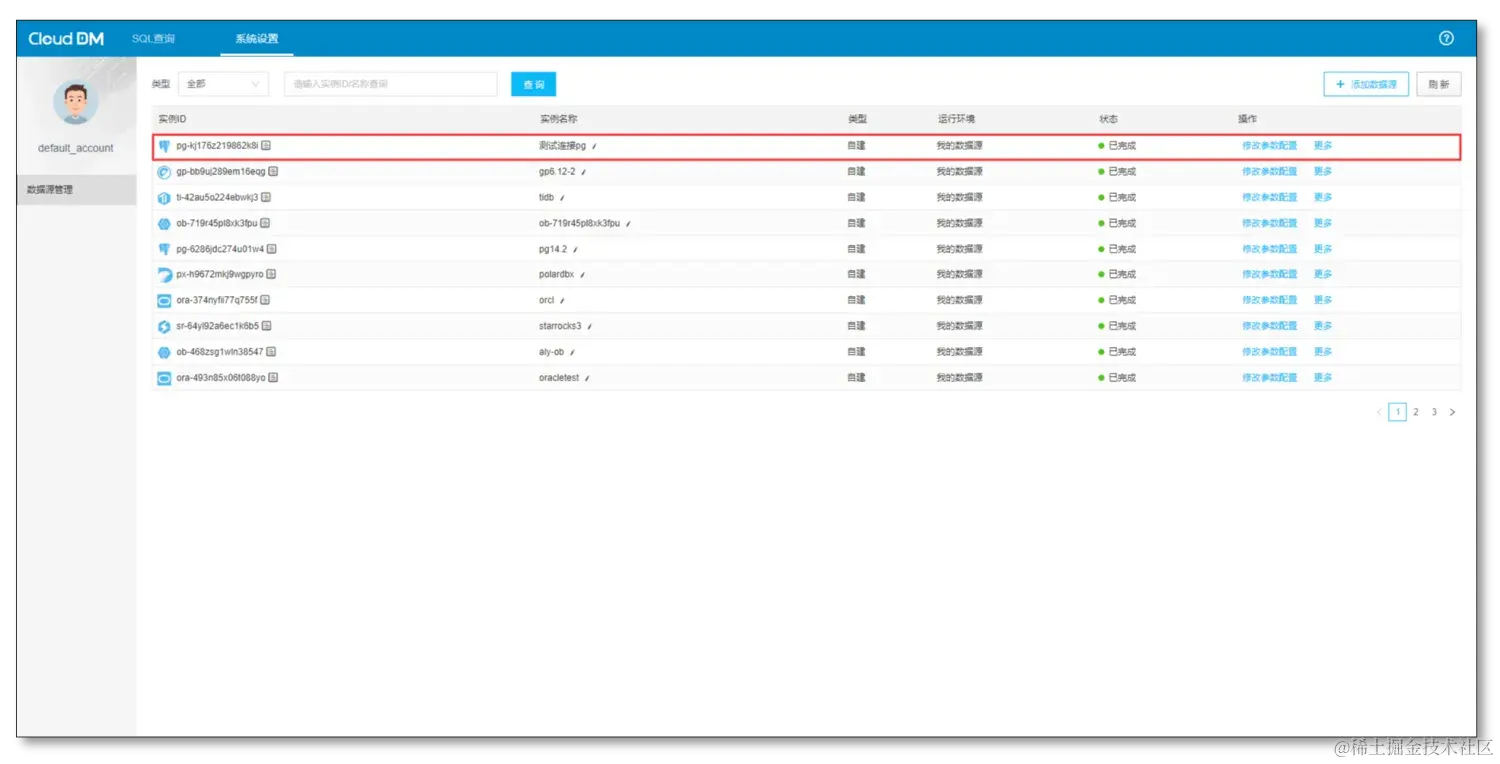Go to page 3 of results
1500x764 pixels.
[x=1434, y=412]
